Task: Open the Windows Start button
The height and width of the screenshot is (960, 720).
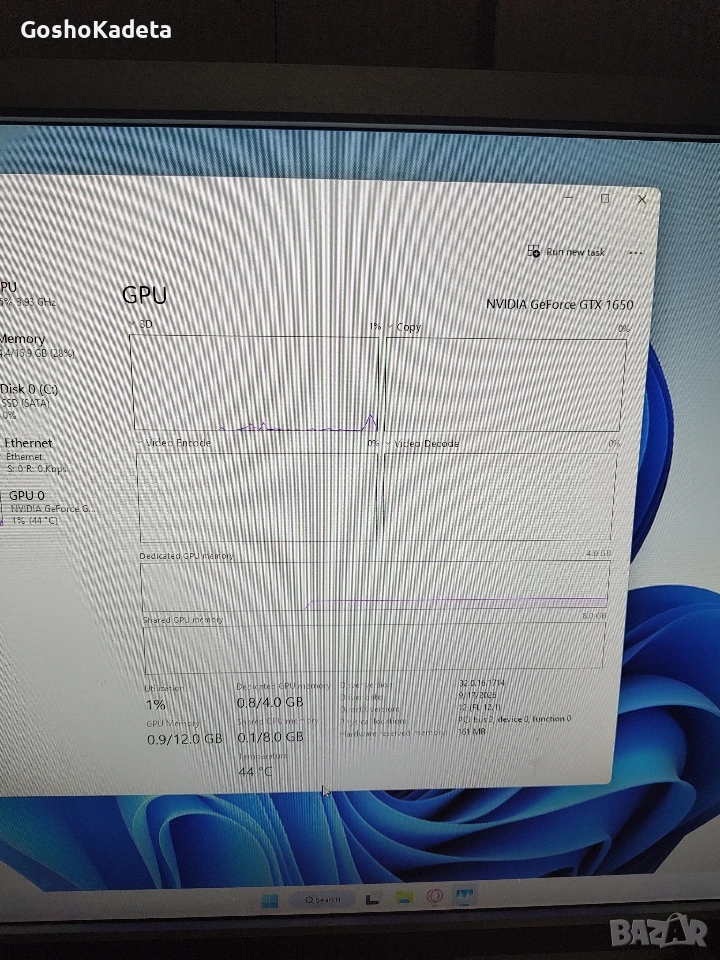Action: (269, 900)
